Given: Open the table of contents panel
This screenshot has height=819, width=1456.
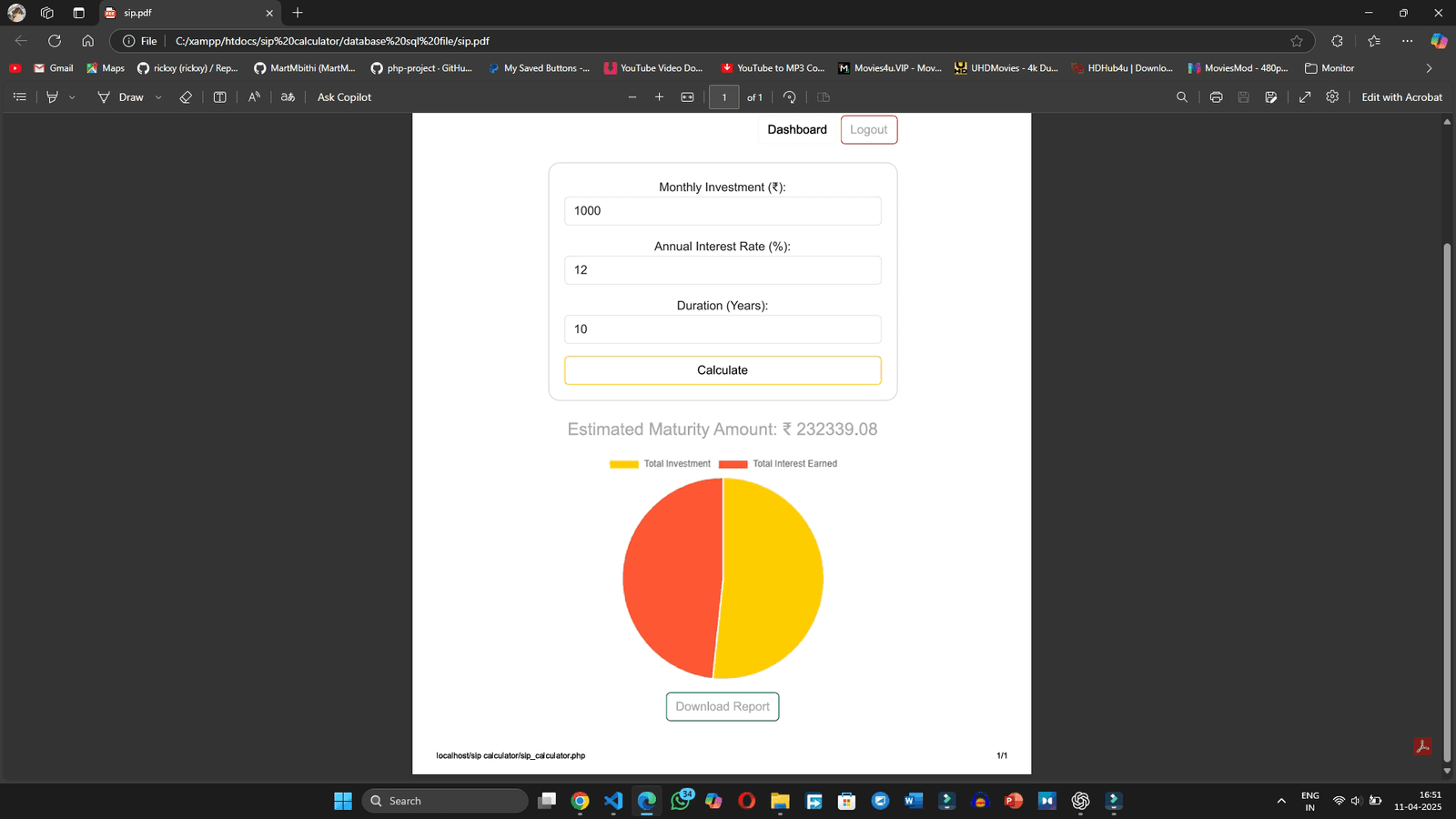Looking at the screenshot, I should pos(20,97).
